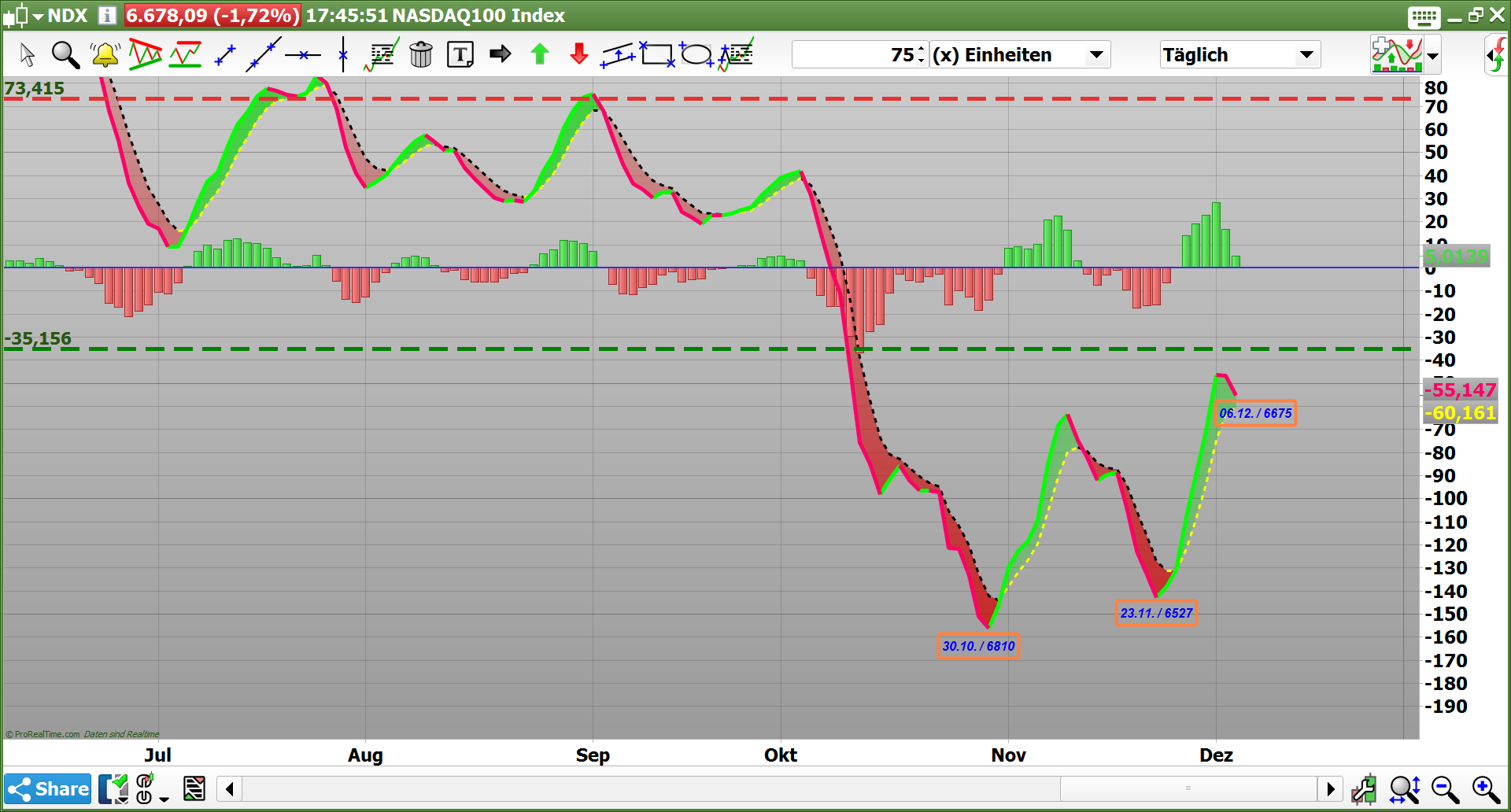
Task: Expand the indicator button dropdown arrow
Action: tap(1433, 56)
